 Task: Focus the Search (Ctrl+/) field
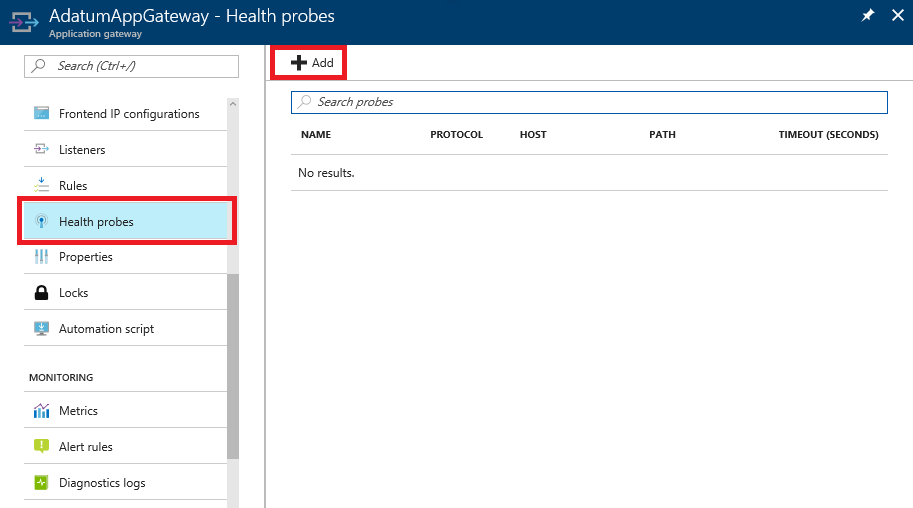pyautogui.click(x=132, y=66)
